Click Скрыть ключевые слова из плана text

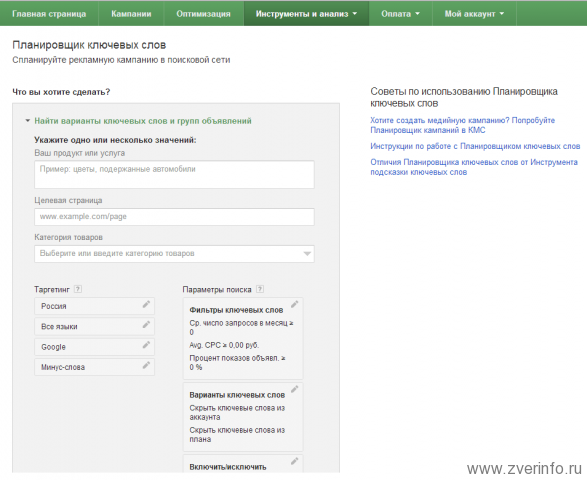pyautogui.click(x=237, y=434)
